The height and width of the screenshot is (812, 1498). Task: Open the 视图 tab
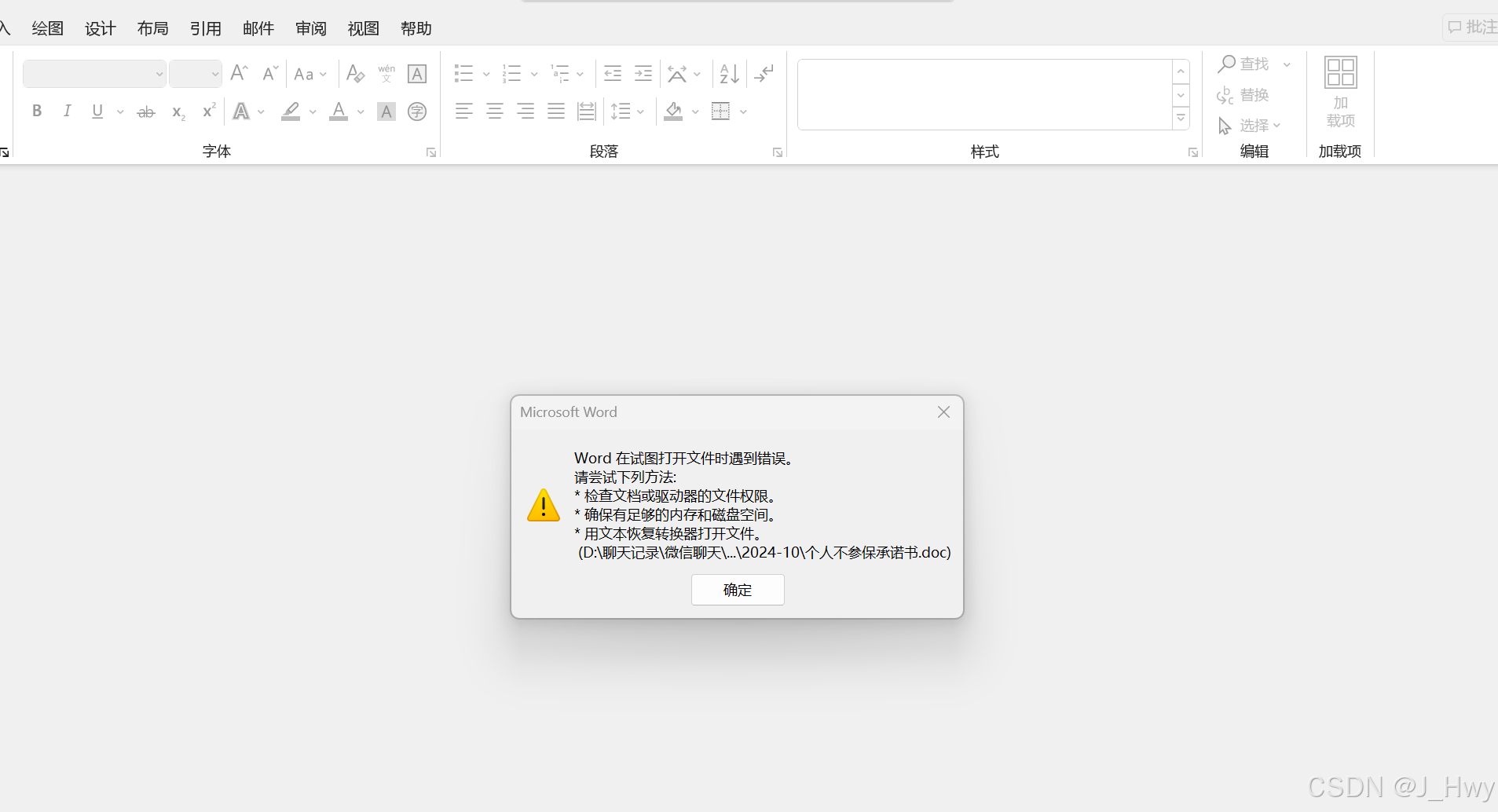[x=364, y=28]
